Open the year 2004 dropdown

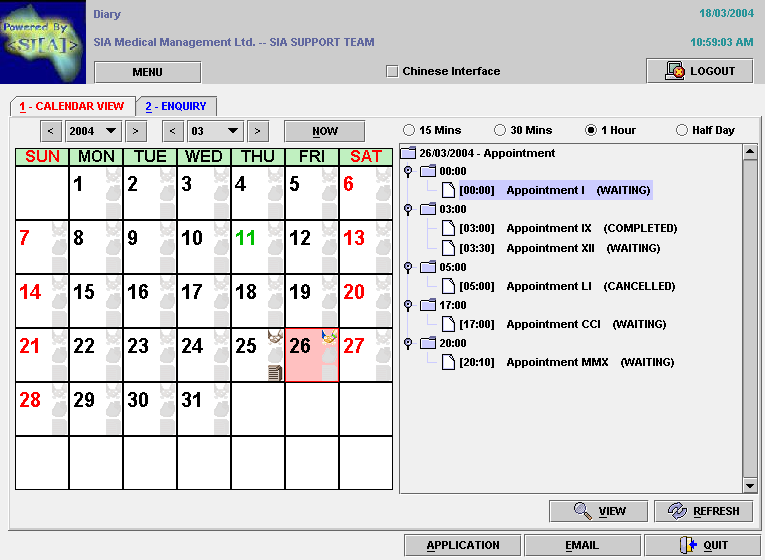(92, 131)
